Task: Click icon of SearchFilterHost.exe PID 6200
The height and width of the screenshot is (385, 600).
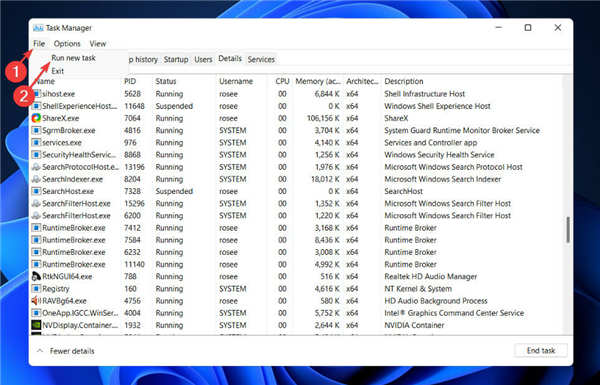Action: pos(36,216)
